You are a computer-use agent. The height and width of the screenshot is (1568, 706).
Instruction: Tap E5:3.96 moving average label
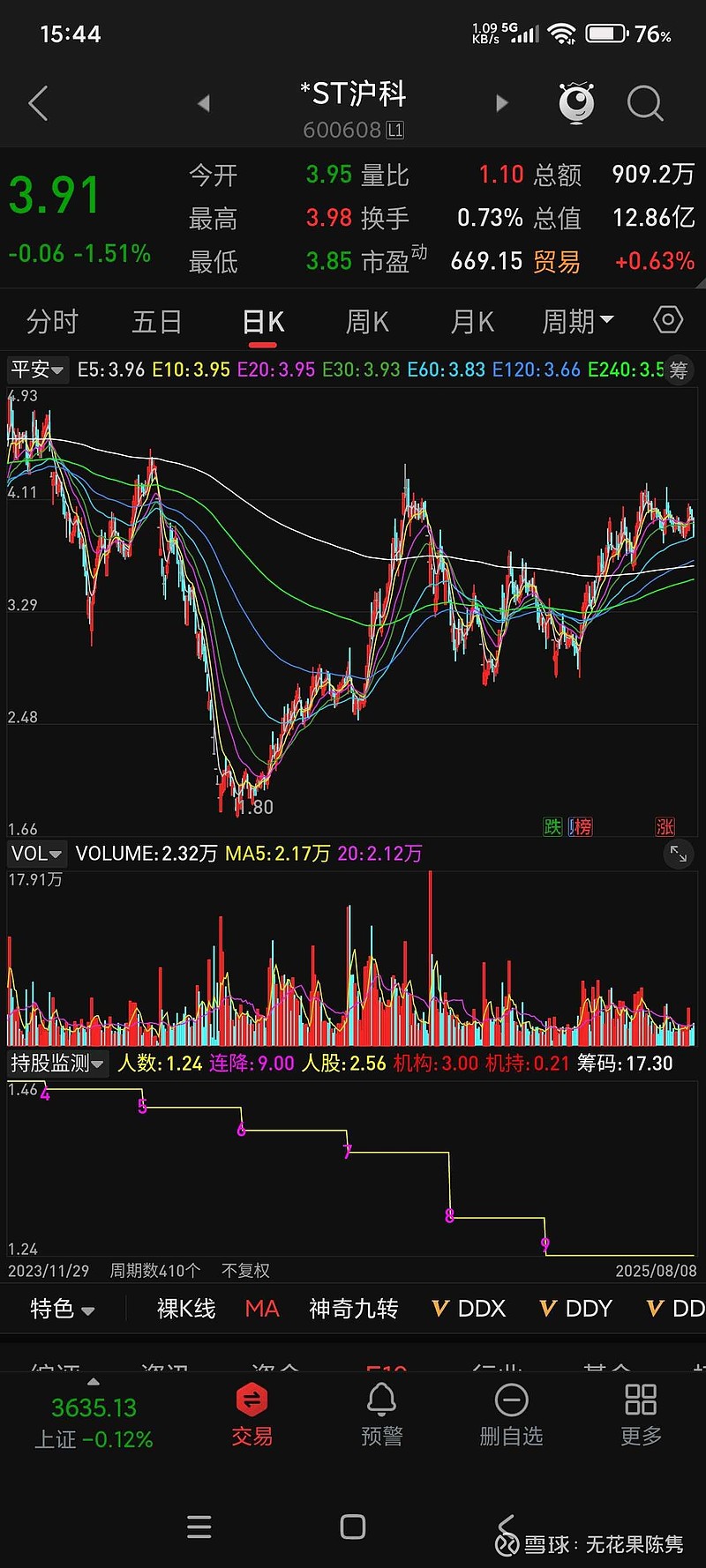click(x=111, y=370)
